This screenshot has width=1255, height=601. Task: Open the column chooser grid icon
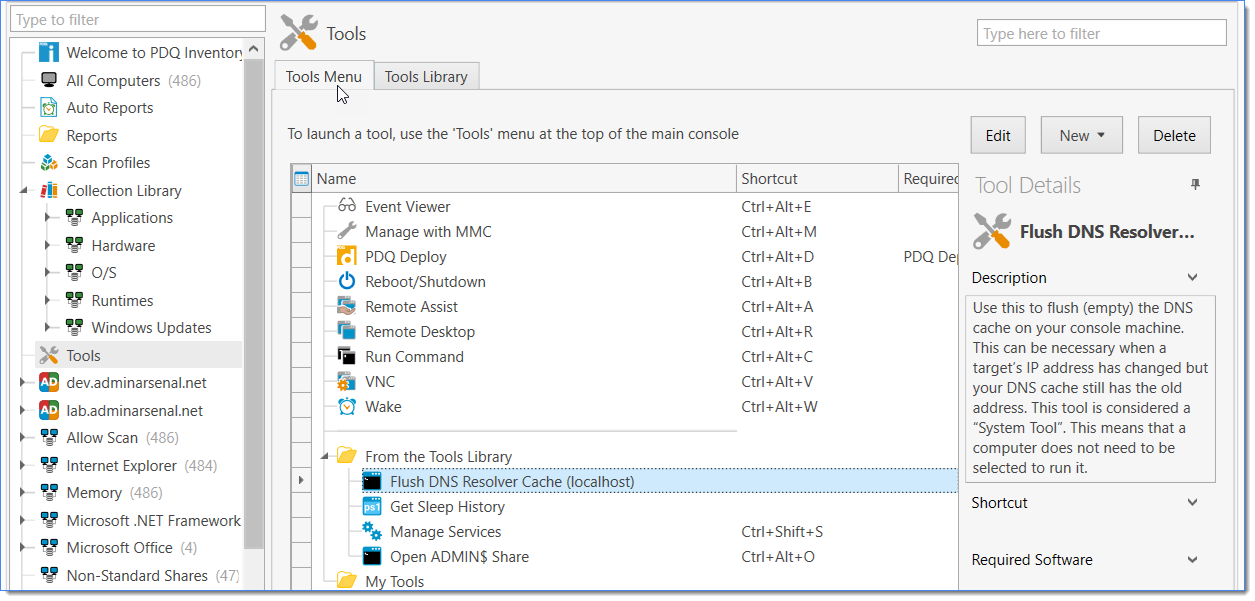(301, 179)
